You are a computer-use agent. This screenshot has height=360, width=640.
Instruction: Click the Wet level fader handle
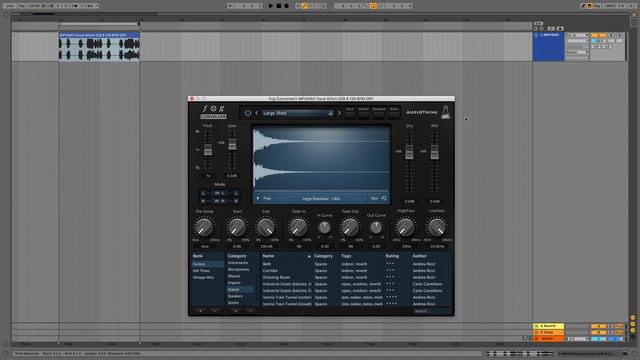point(435,152)
